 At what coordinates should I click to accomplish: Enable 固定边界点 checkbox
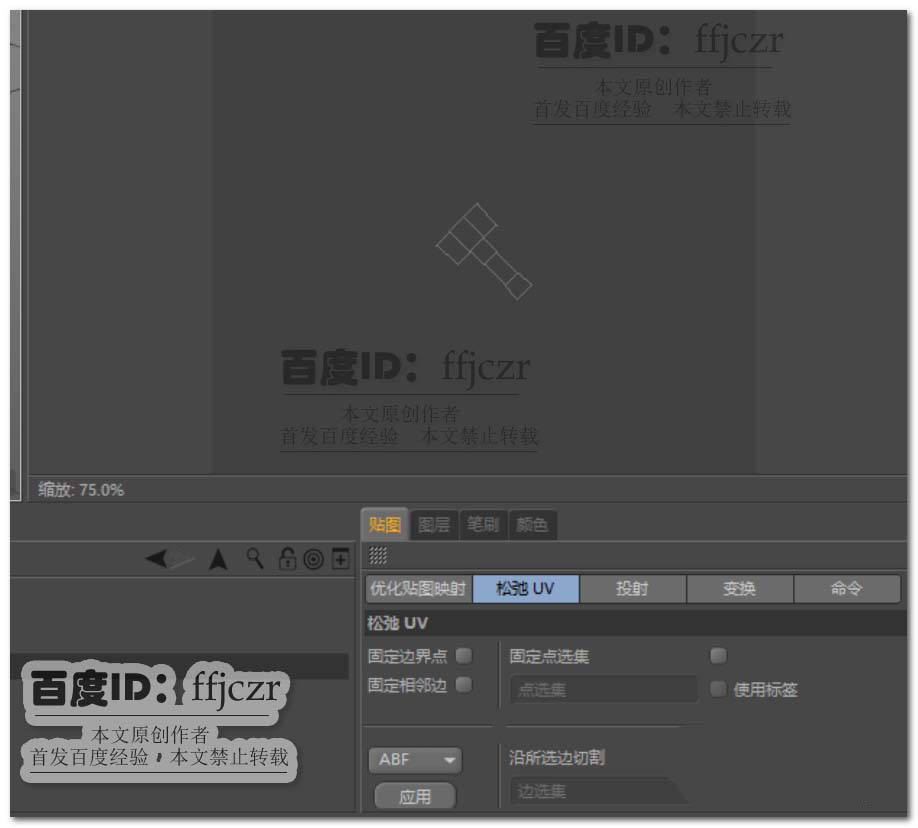click(464, 655)
